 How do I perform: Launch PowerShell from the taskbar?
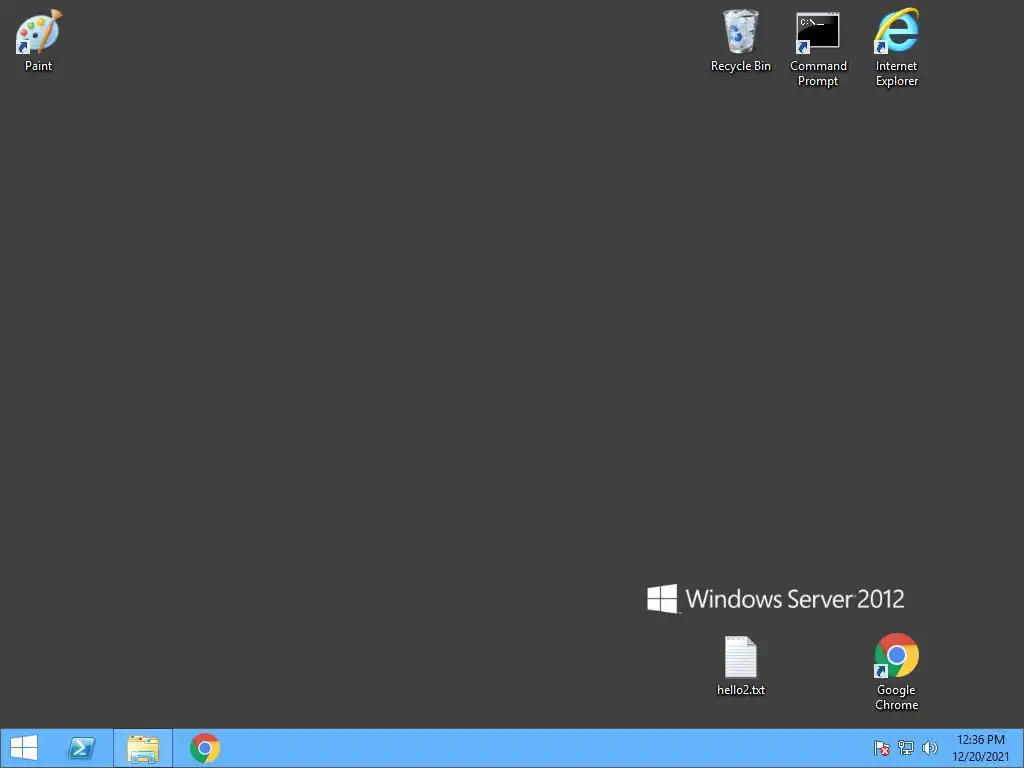(82, 748)
